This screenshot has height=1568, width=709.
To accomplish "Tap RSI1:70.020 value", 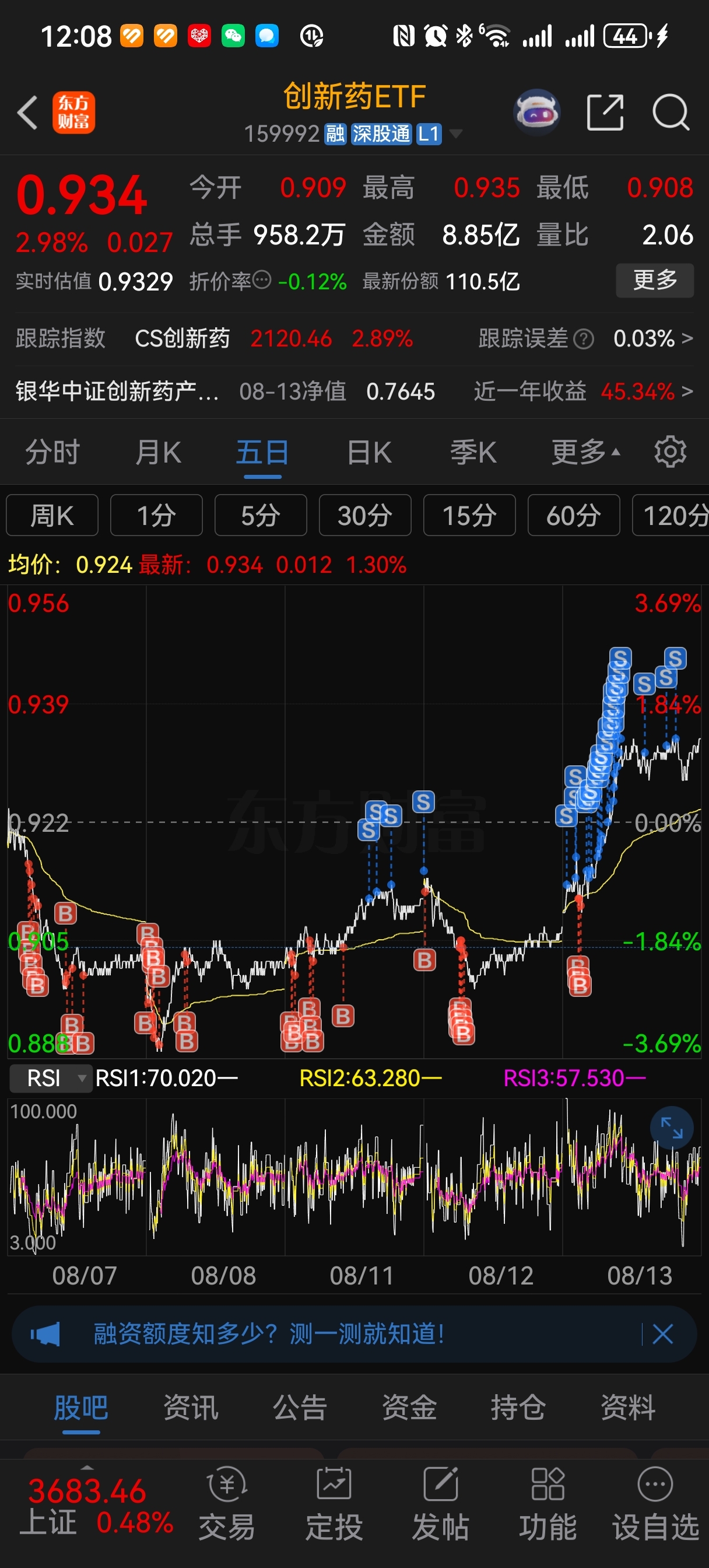I will (x=166, y=1078).
